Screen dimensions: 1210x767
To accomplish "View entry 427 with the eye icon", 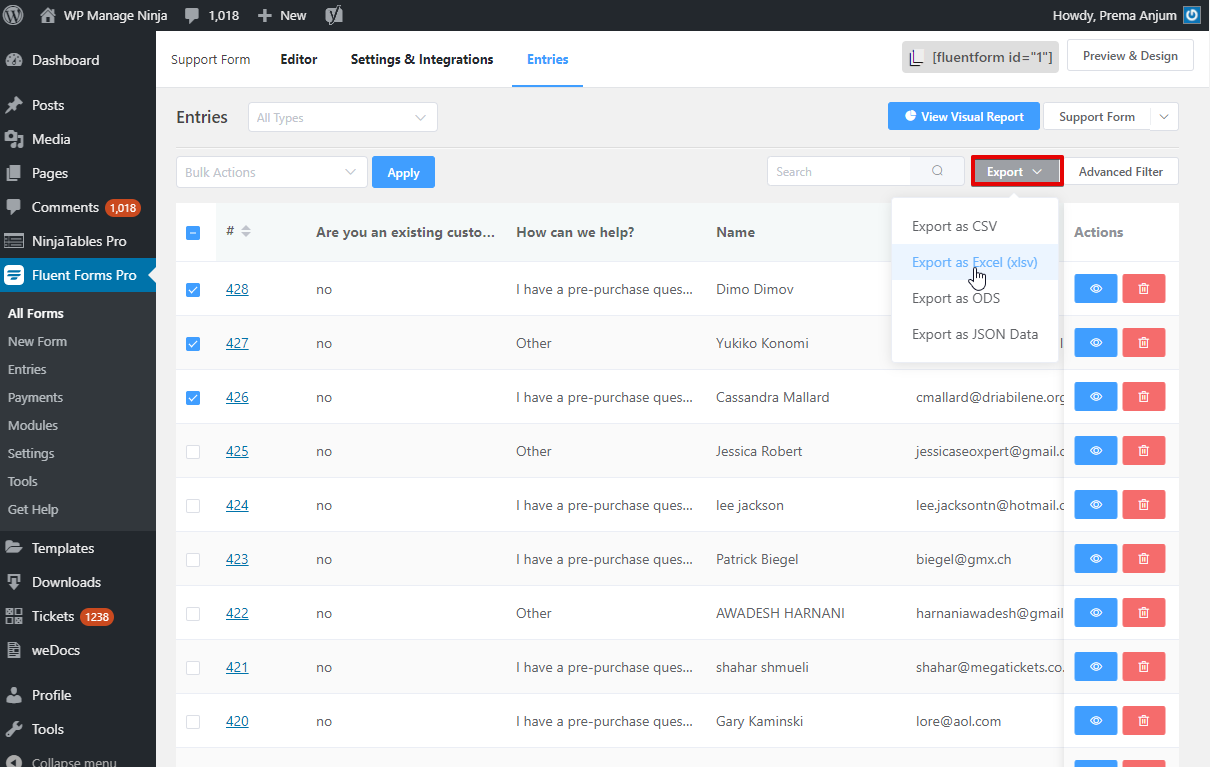I will pyautogui.click(x=1096, y=343).
